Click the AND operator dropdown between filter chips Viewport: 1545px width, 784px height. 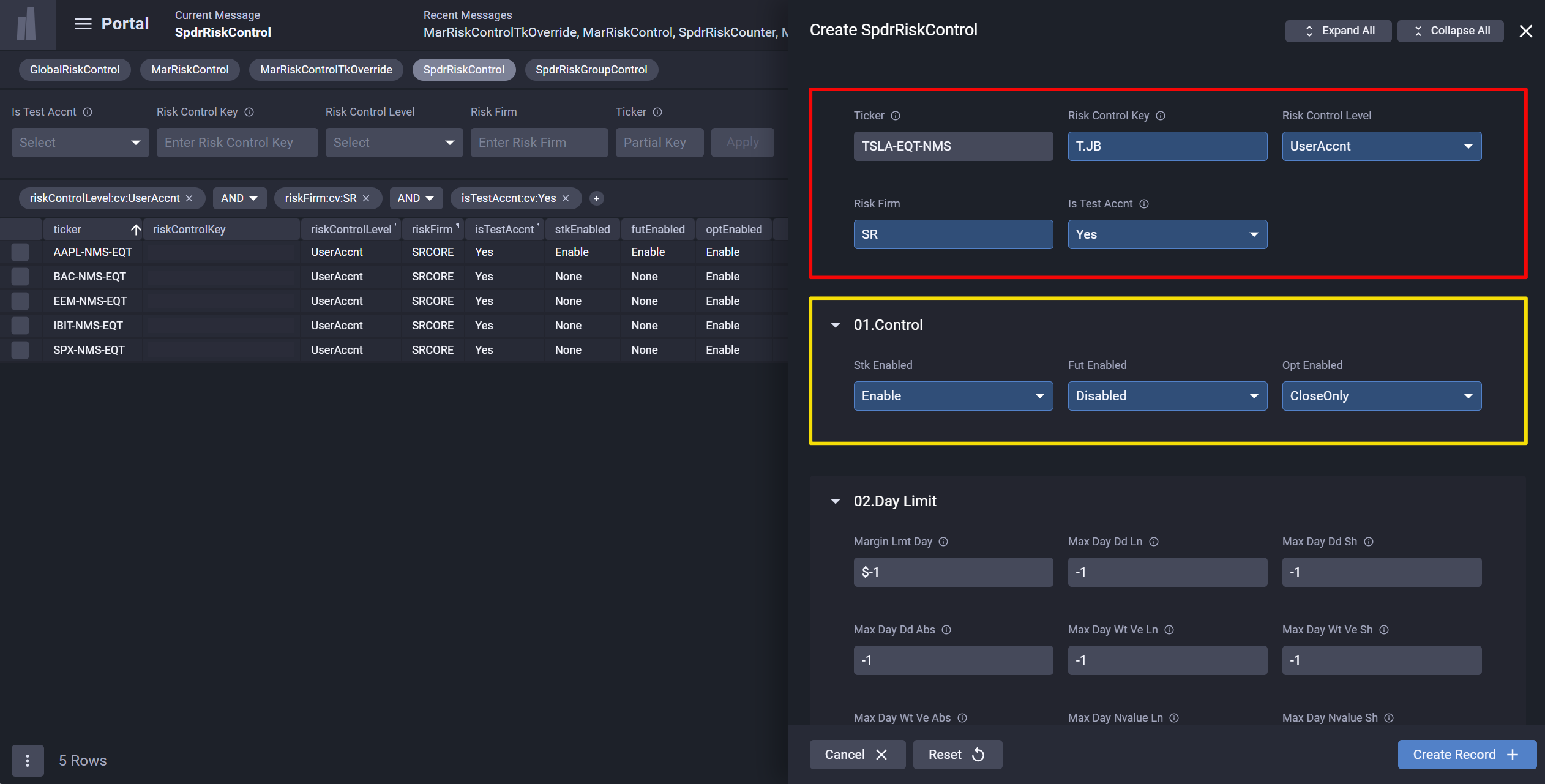point(239,198)
